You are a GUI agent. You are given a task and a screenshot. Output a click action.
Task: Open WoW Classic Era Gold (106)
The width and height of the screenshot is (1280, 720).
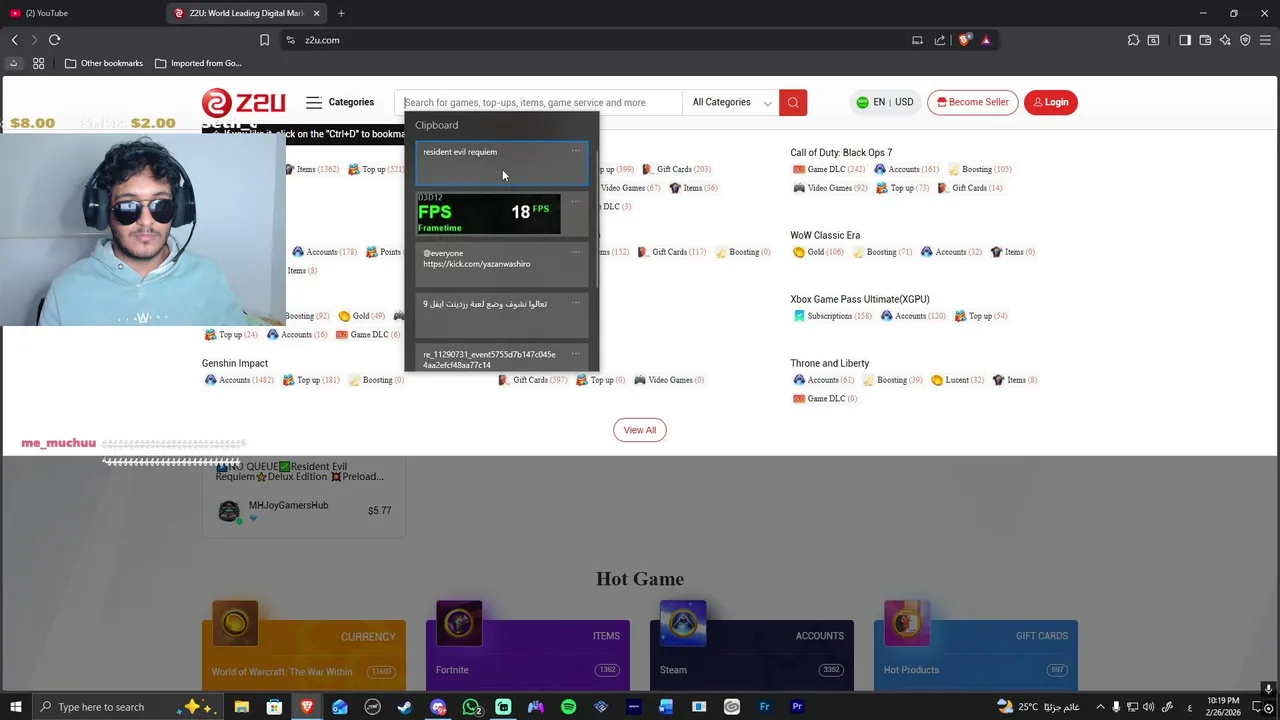point(818,252)
